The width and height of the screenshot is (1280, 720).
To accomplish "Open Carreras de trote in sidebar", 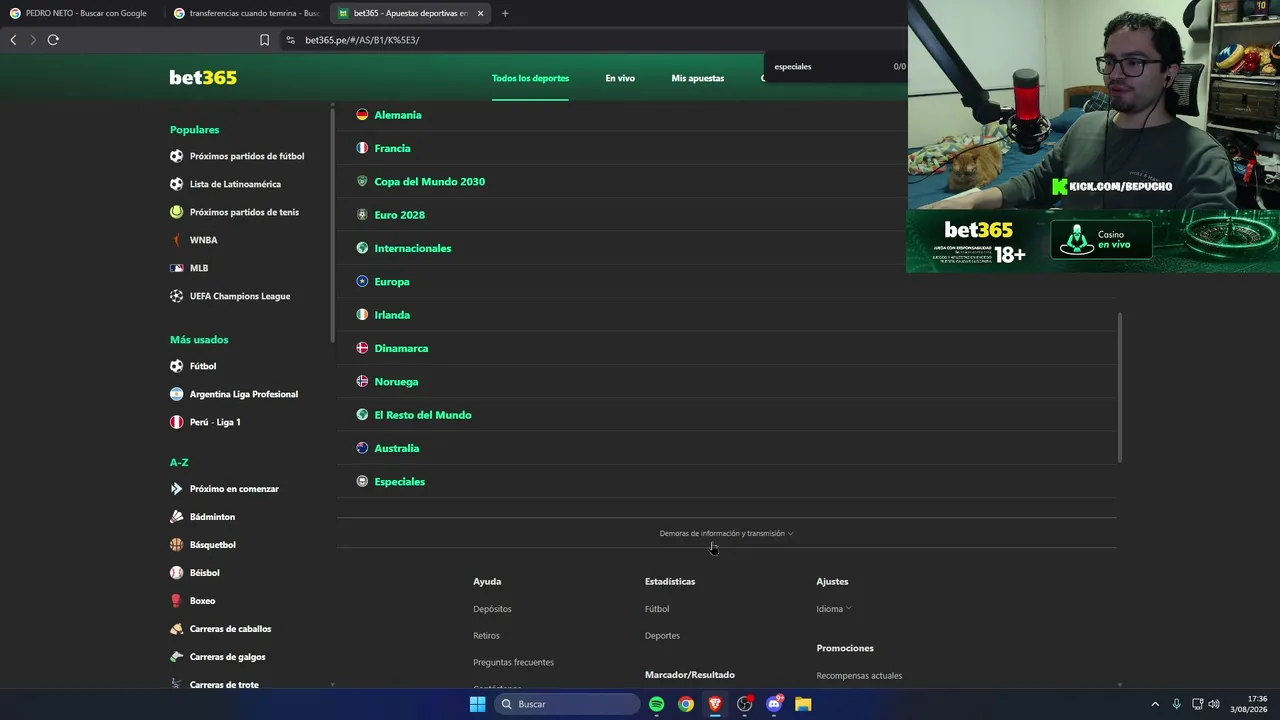I will point(224,685).
